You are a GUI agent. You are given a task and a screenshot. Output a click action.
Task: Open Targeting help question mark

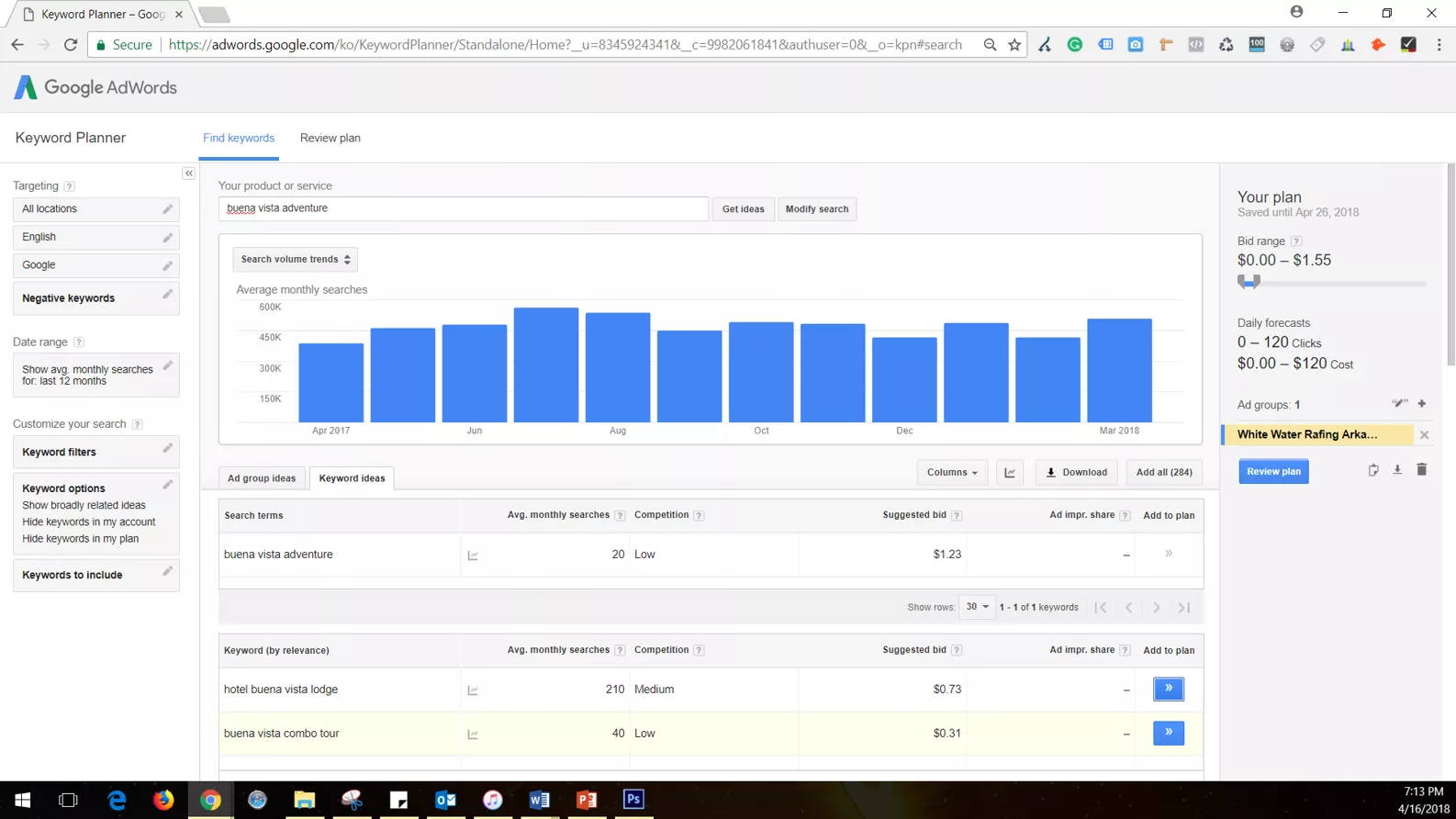click(69, 186)
